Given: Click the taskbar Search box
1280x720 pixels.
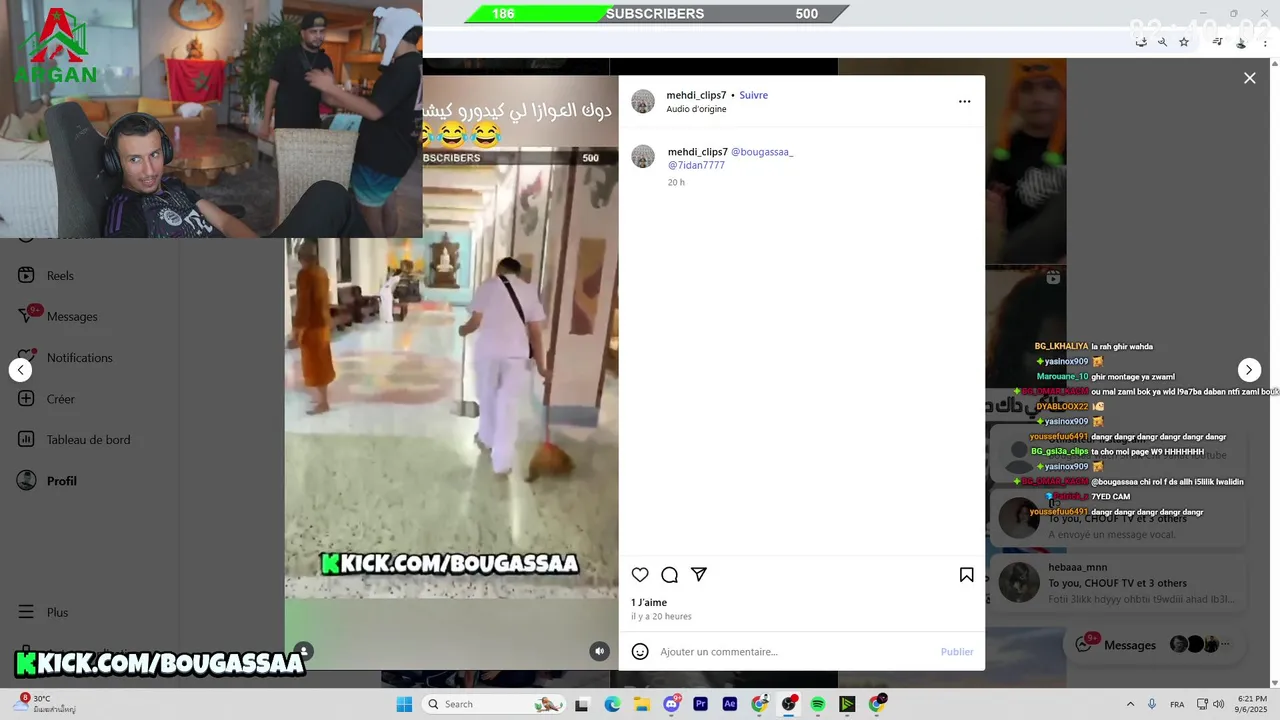Looking at the screenshot, I should (494, 704).
